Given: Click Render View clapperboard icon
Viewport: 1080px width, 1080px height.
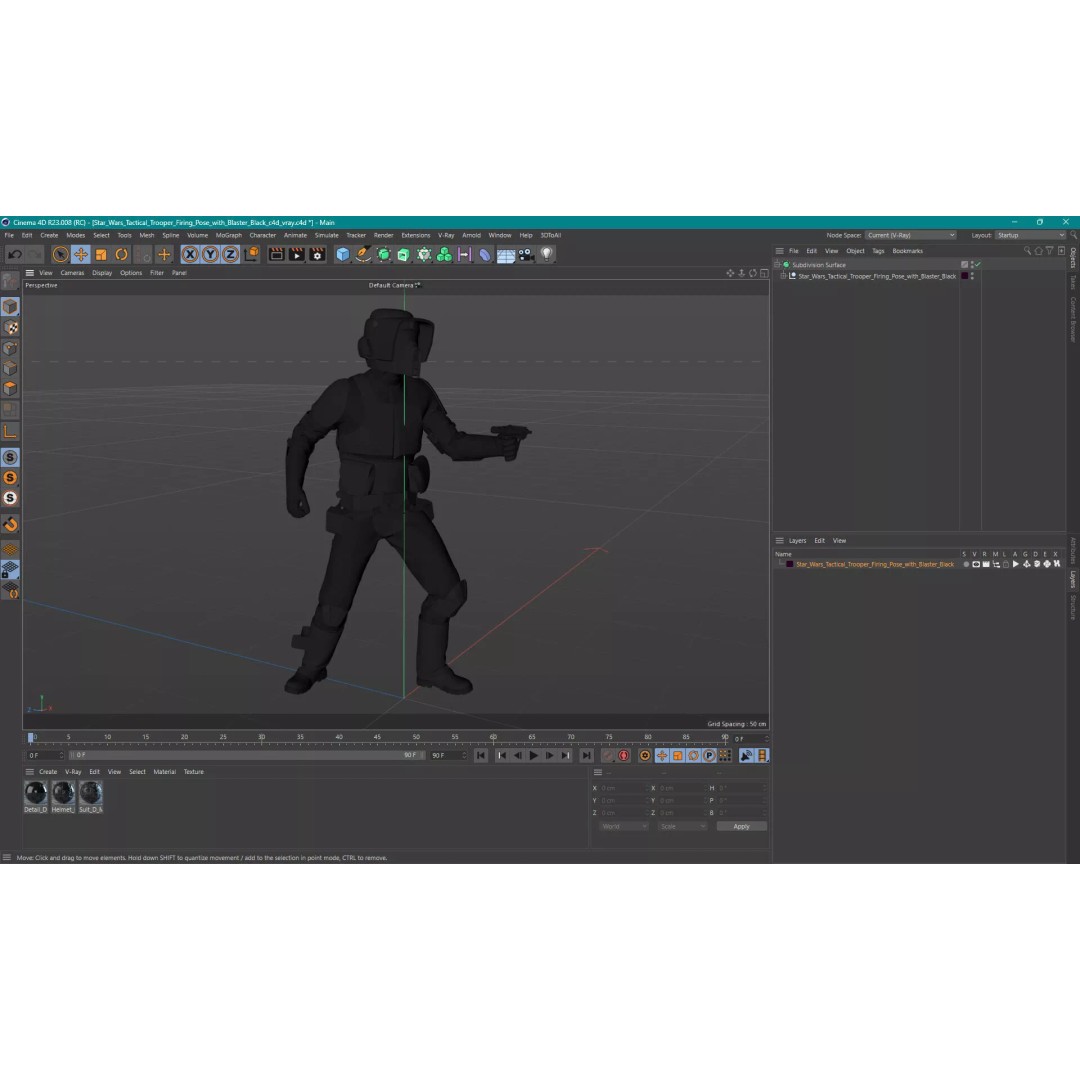Looking at the screenshot, I should coord(276,254).
